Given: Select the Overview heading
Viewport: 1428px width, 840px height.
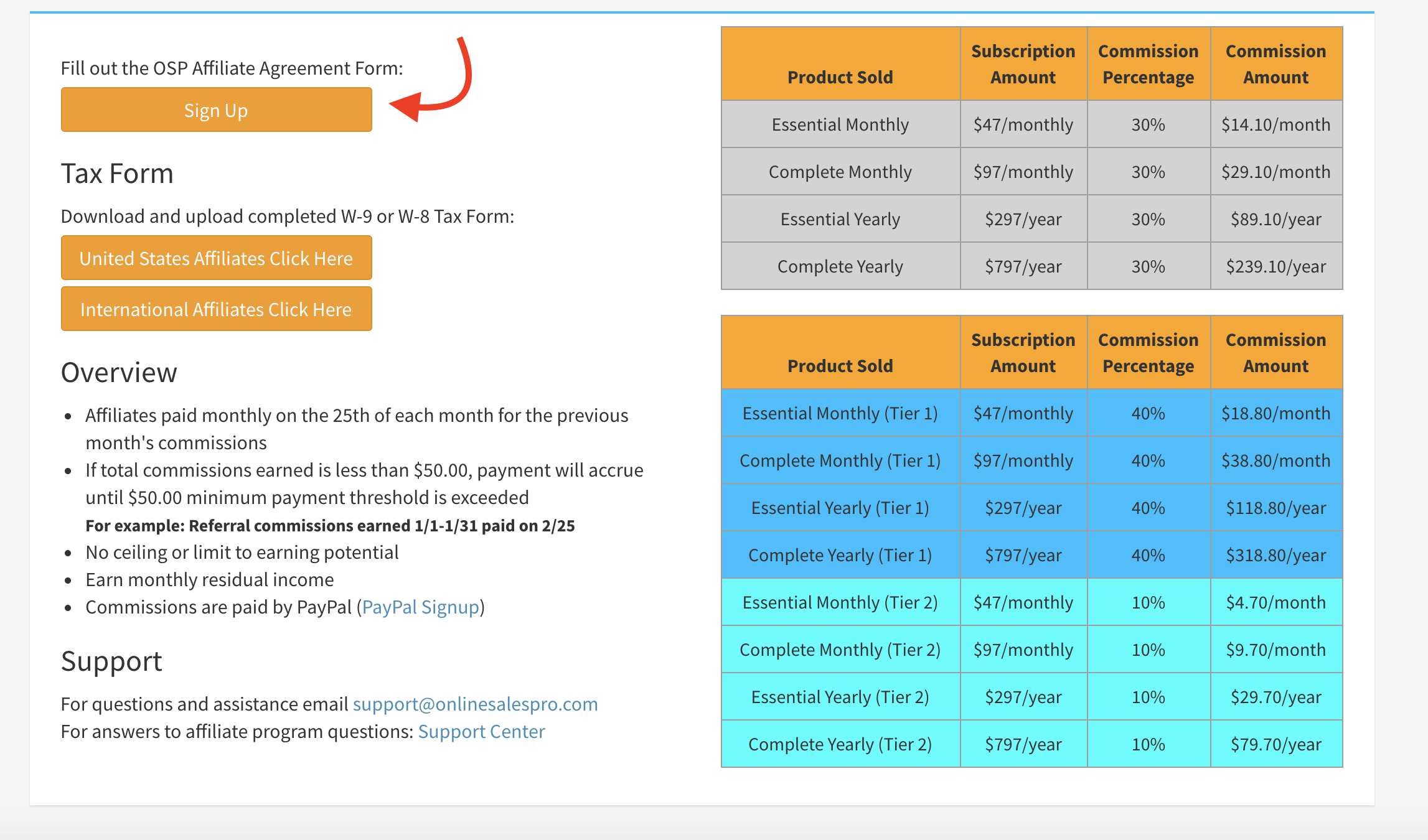Looking at the screenshot, I should (x=119, y=372).
